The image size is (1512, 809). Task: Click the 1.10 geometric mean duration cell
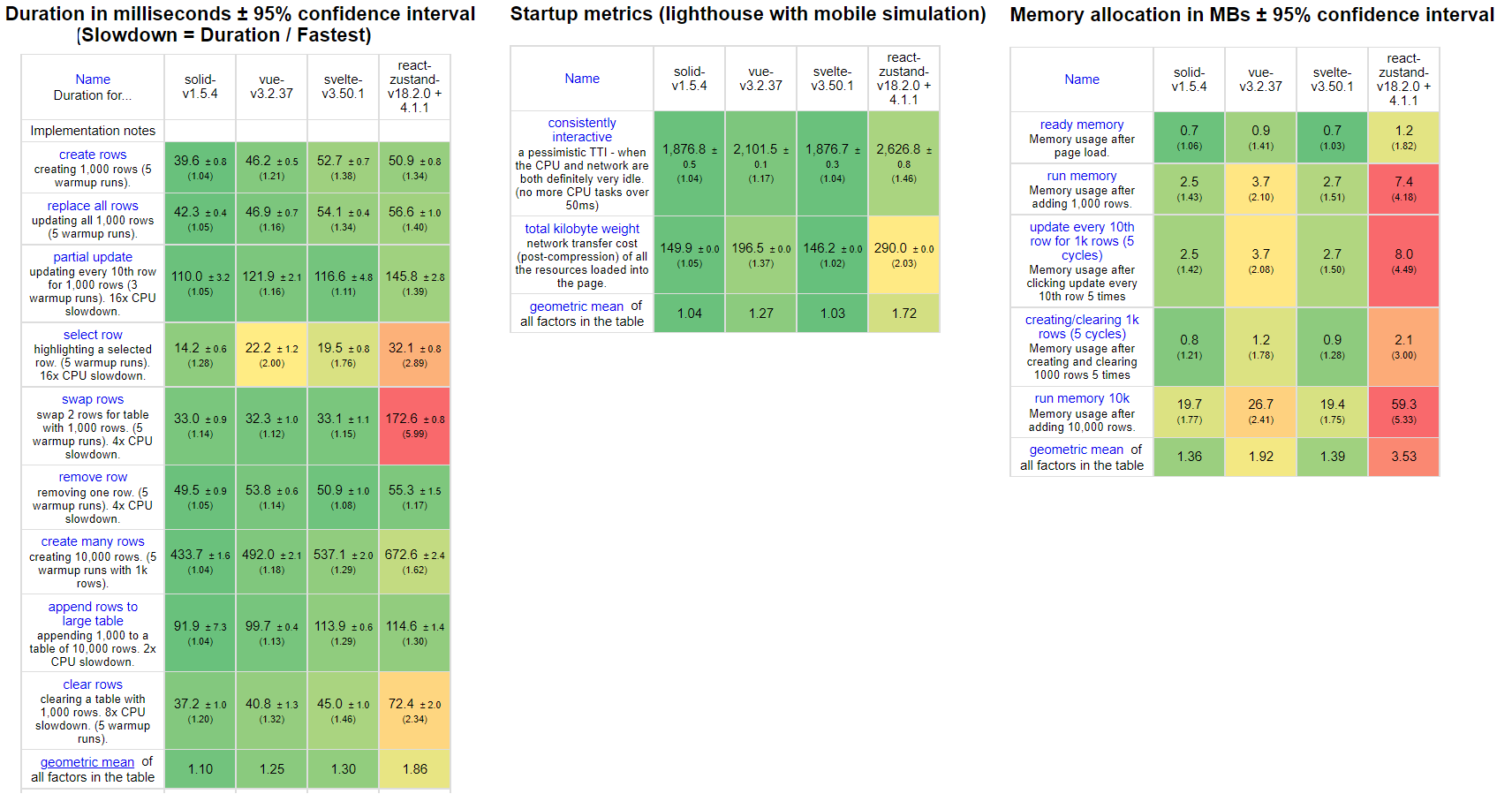tap(200, 769)
